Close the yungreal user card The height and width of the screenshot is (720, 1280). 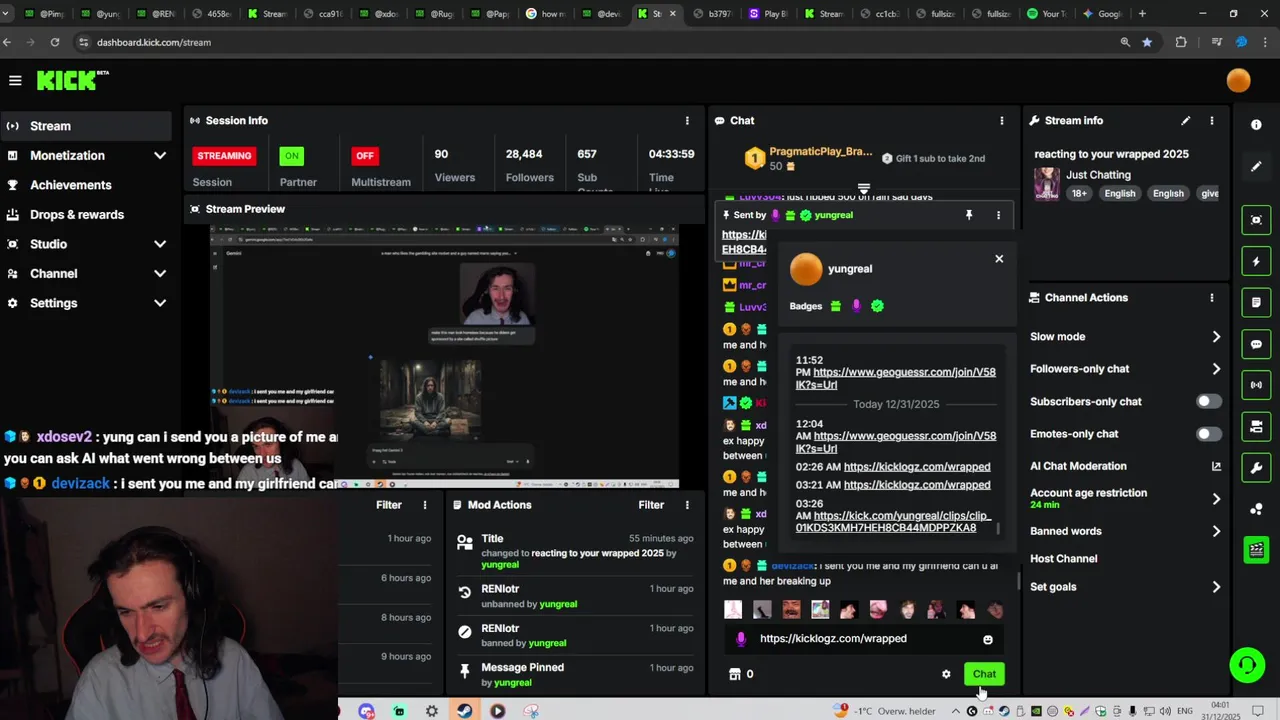tap(998, 259)
